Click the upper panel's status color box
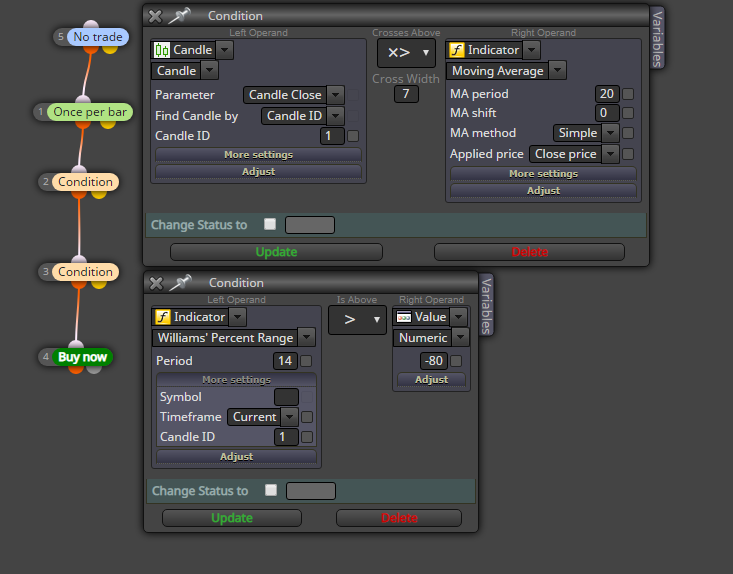The width and height of the screenshot is (733, 574). pyautogui.click(x=310, y=225)
